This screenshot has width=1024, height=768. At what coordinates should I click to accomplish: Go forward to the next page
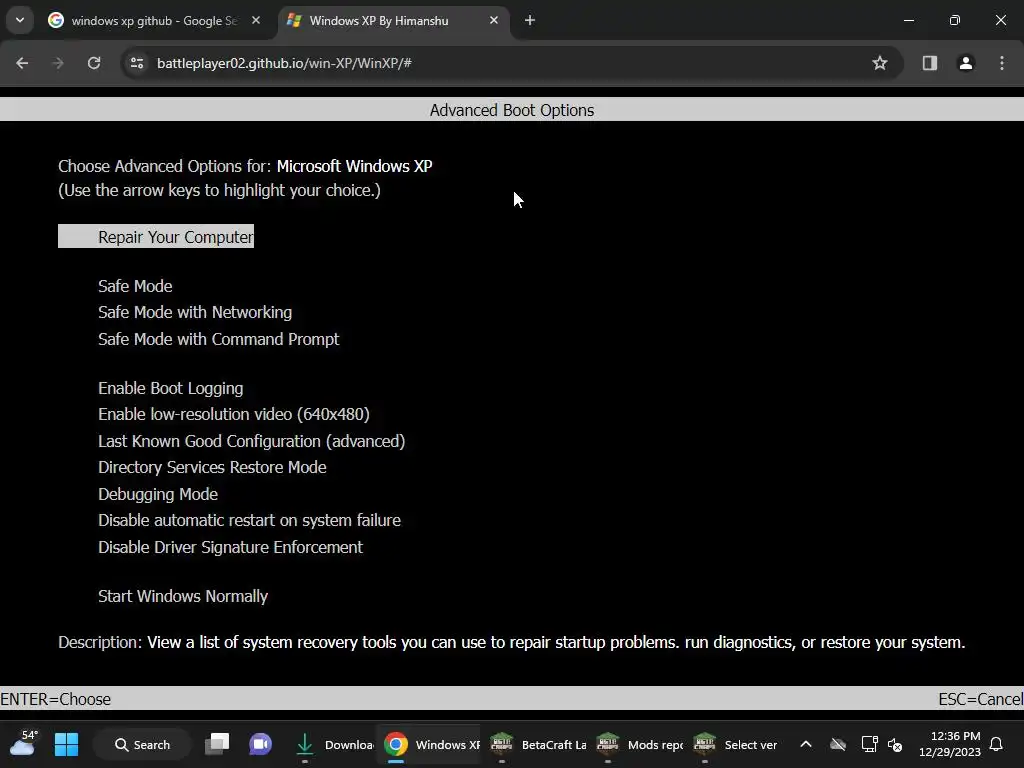click(x=58, y=63)
